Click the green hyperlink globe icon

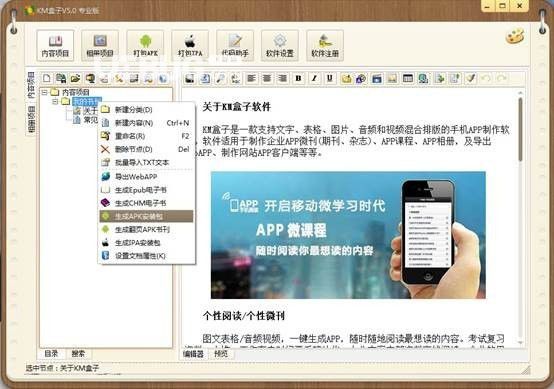pos(423,78)
